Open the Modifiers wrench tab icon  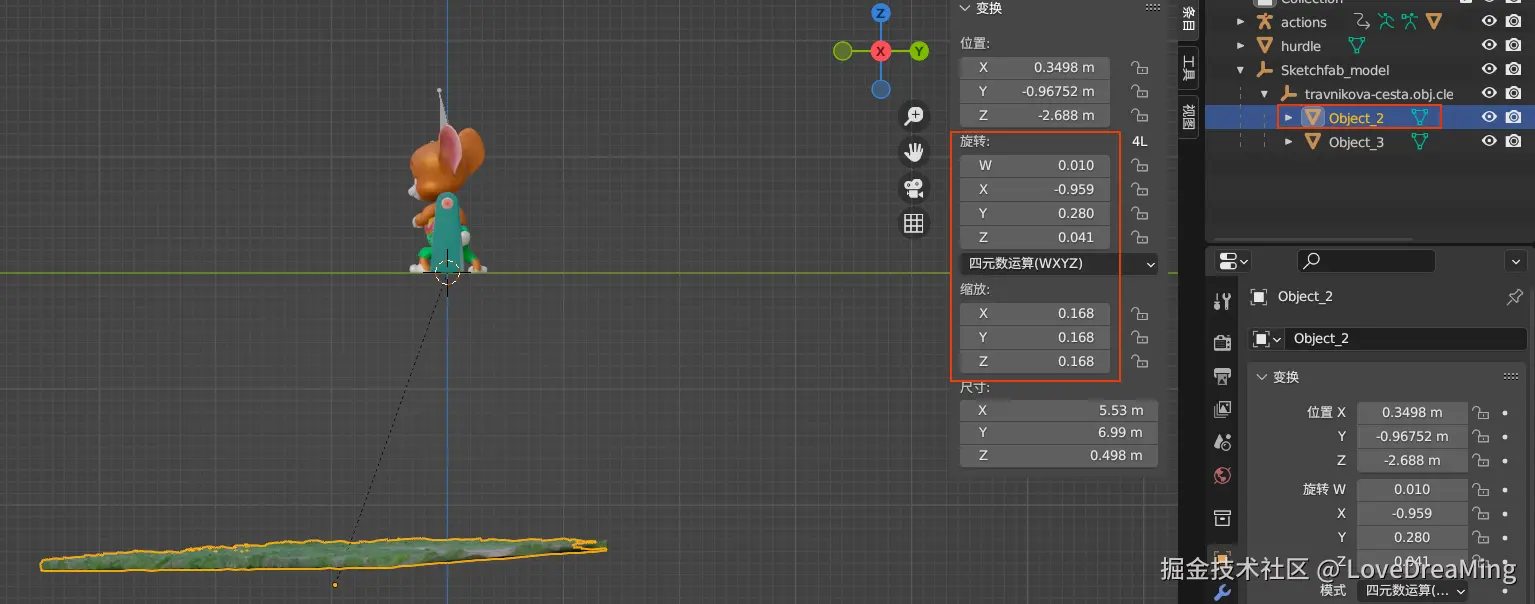click(x=1222, y=593)
